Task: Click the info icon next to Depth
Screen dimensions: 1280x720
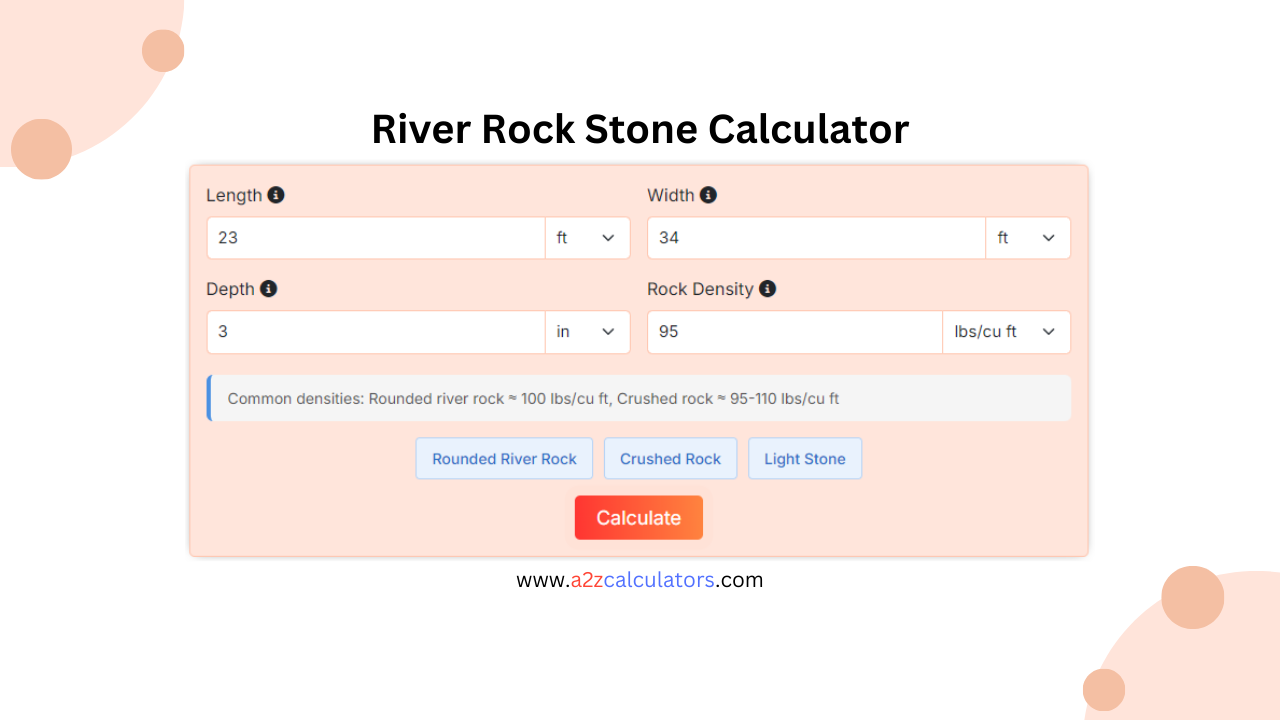Action: click(268, 289)
